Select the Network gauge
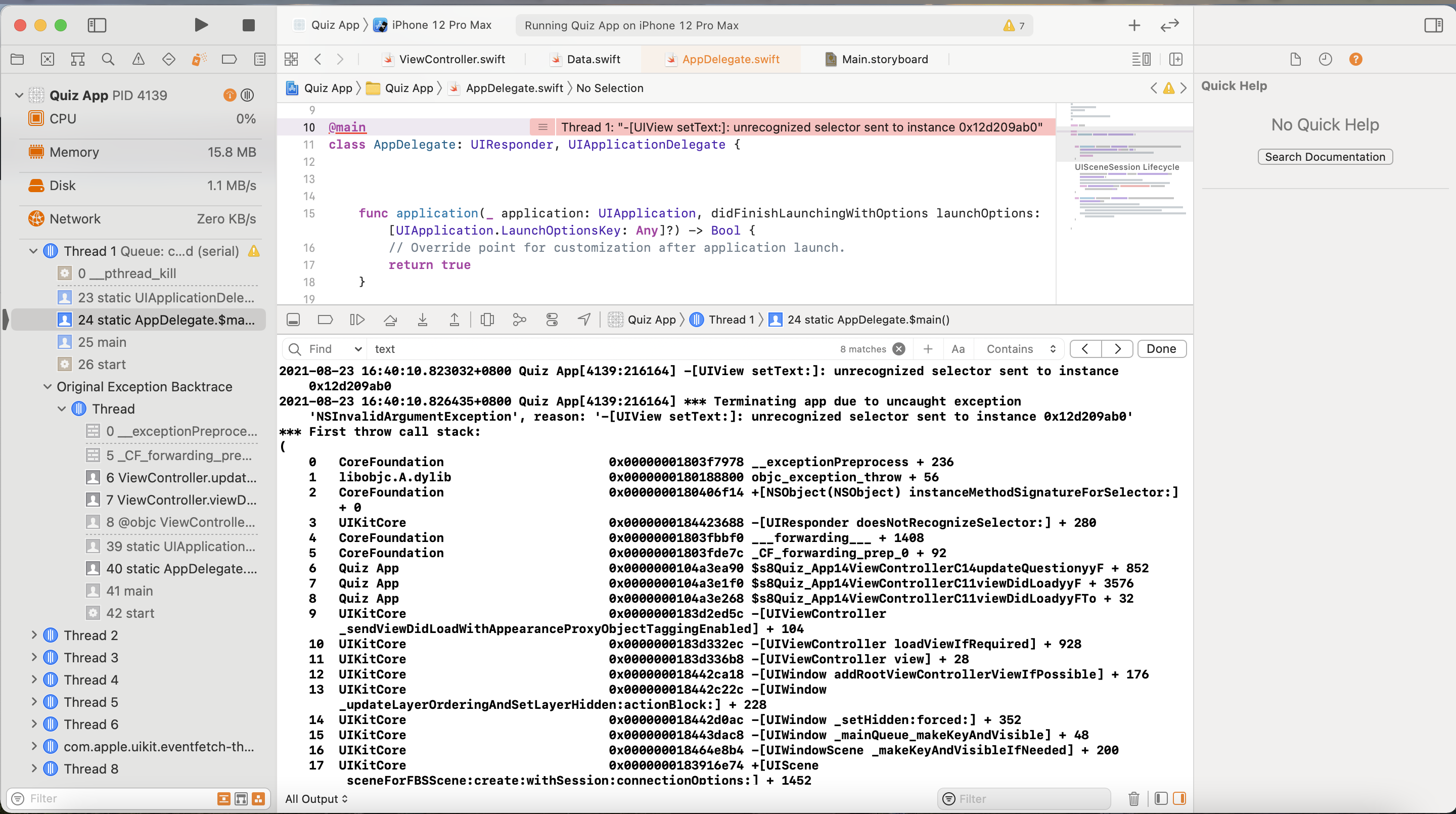 click(142, 219)
